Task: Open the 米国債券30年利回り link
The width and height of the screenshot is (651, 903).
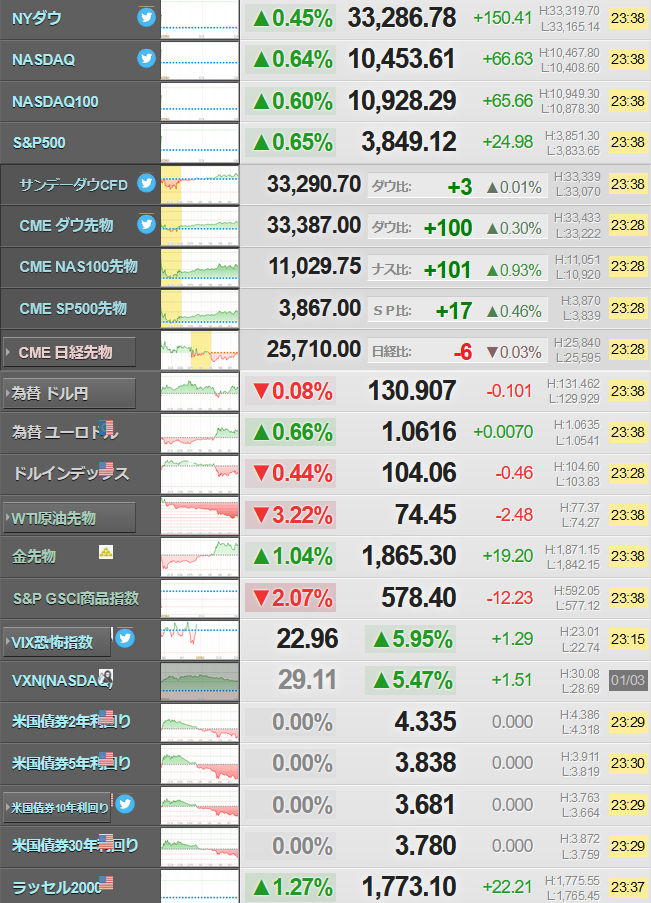Action: 75,845
